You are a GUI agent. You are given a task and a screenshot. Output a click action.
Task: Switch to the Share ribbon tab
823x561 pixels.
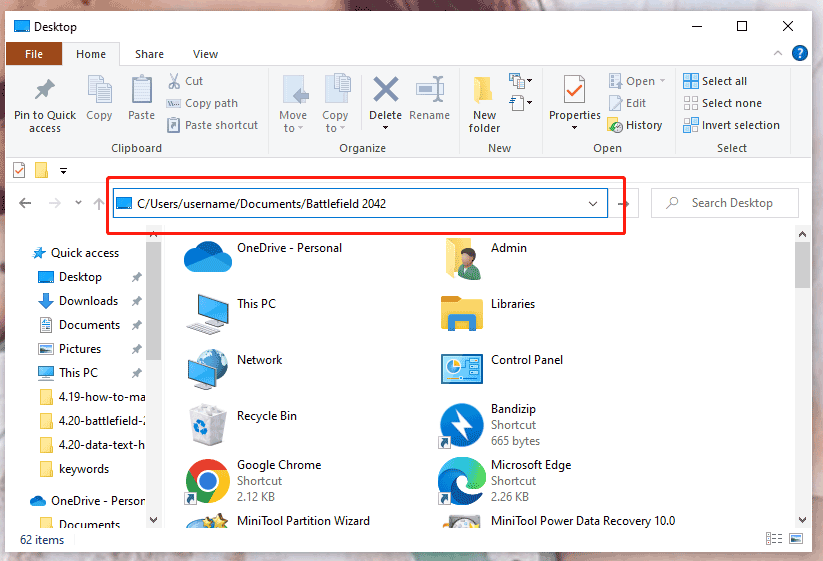149,54
